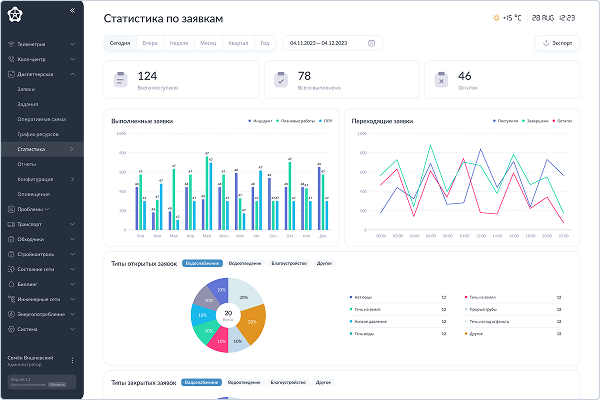Select the Вчера period tab
Viewport: 600px width, 400px height.
point(150,43)
